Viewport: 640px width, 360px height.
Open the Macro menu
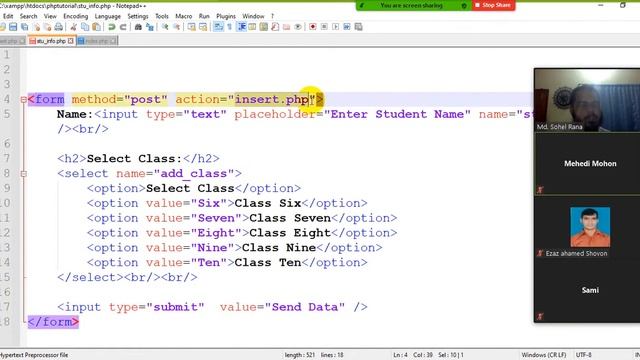click(184, 16)
